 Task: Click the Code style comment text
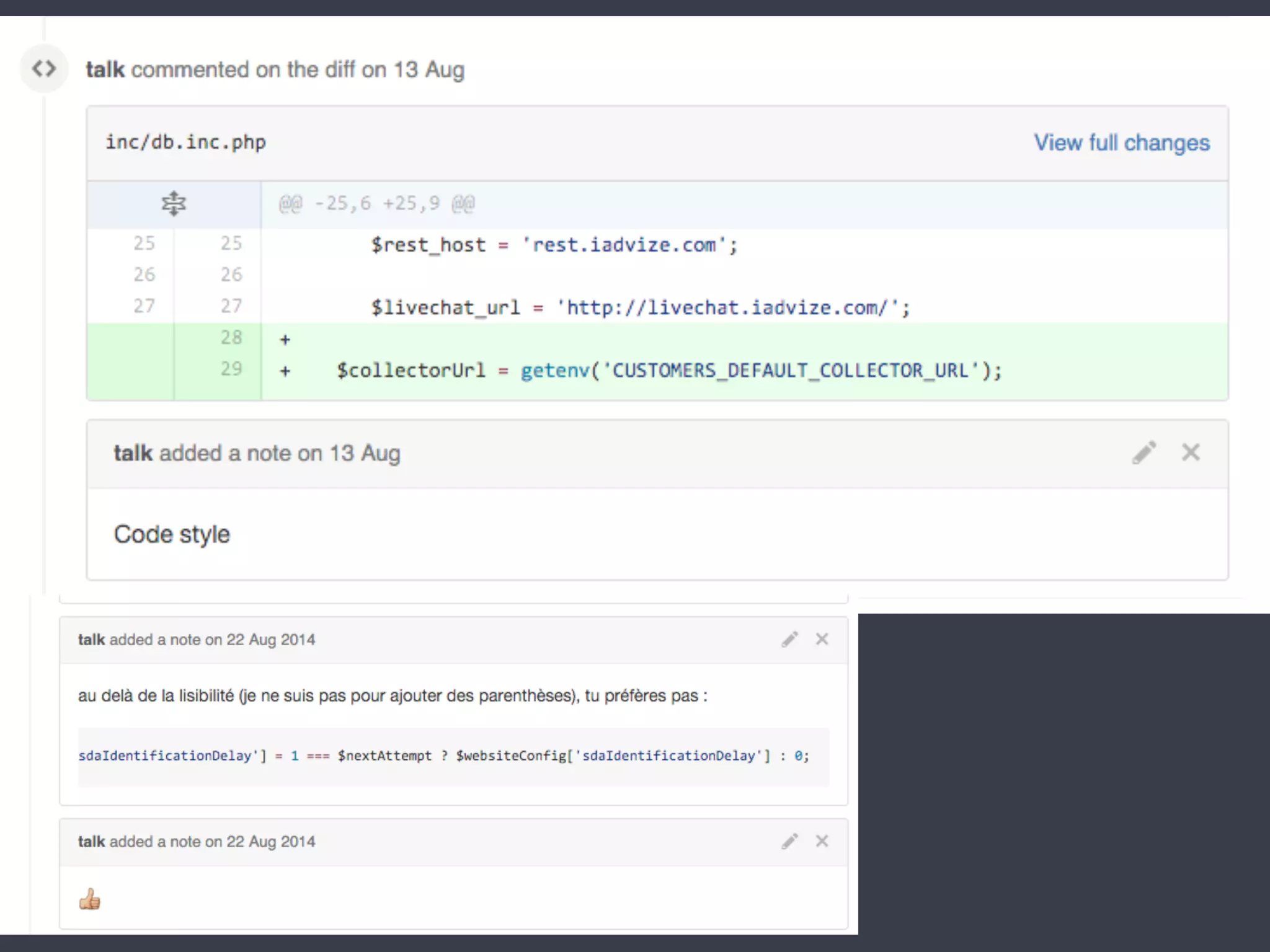click(x=172, y=534)
